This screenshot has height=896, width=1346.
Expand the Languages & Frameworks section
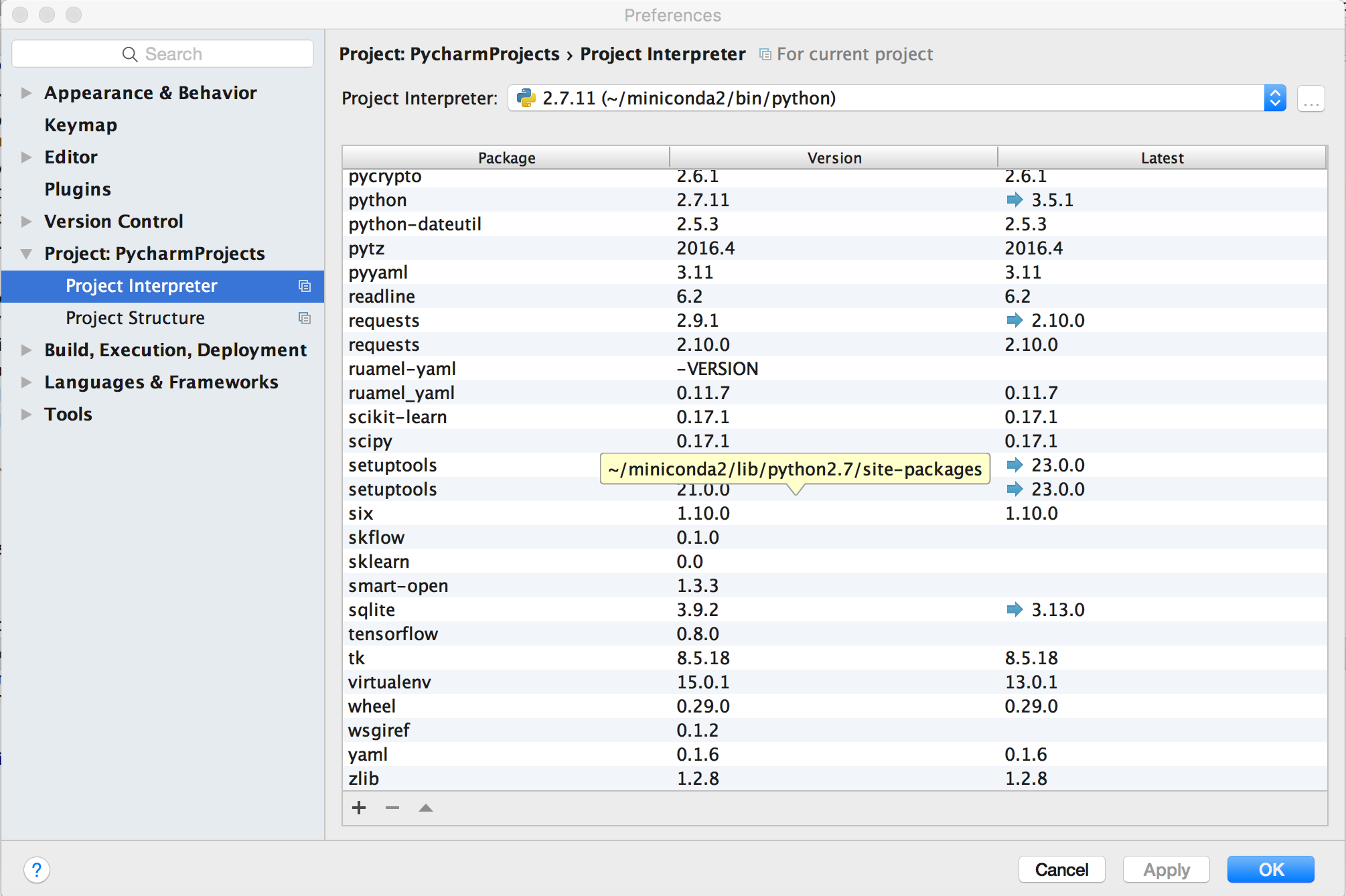26,382
